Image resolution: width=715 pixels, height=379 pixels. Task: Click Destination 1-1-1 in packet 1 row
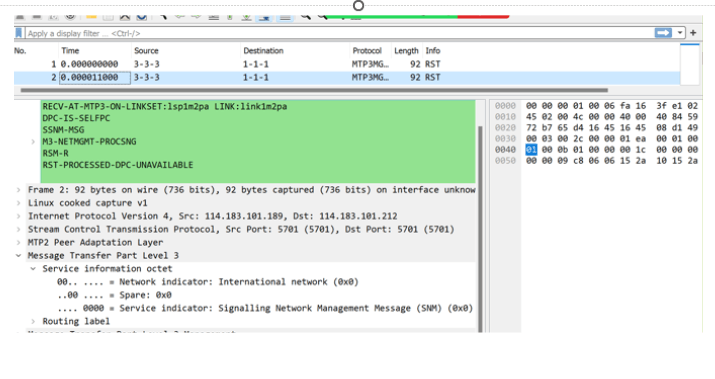point(255,64)
